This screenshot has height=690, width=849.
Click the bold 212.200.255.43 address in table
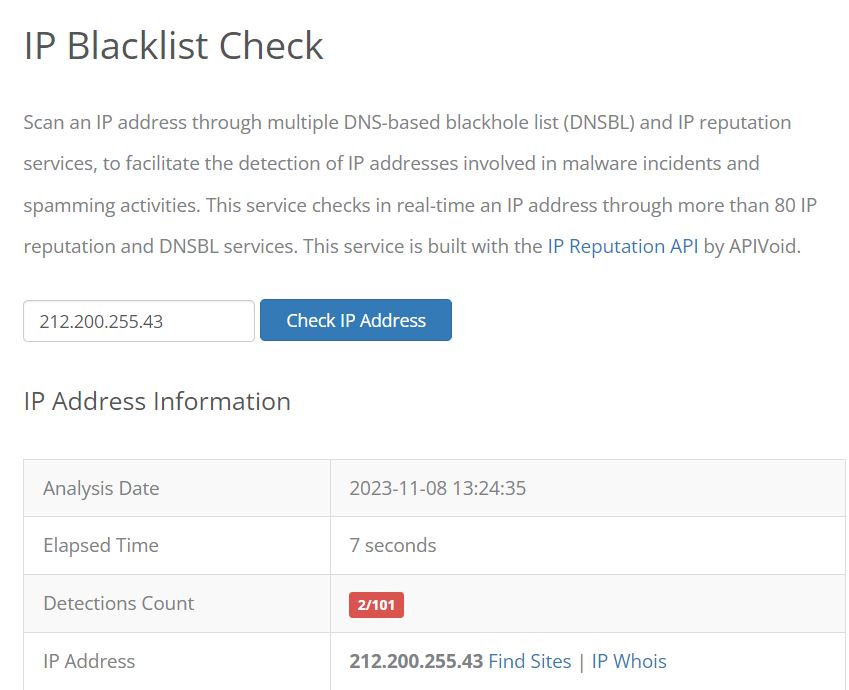[x=416, y=661]
